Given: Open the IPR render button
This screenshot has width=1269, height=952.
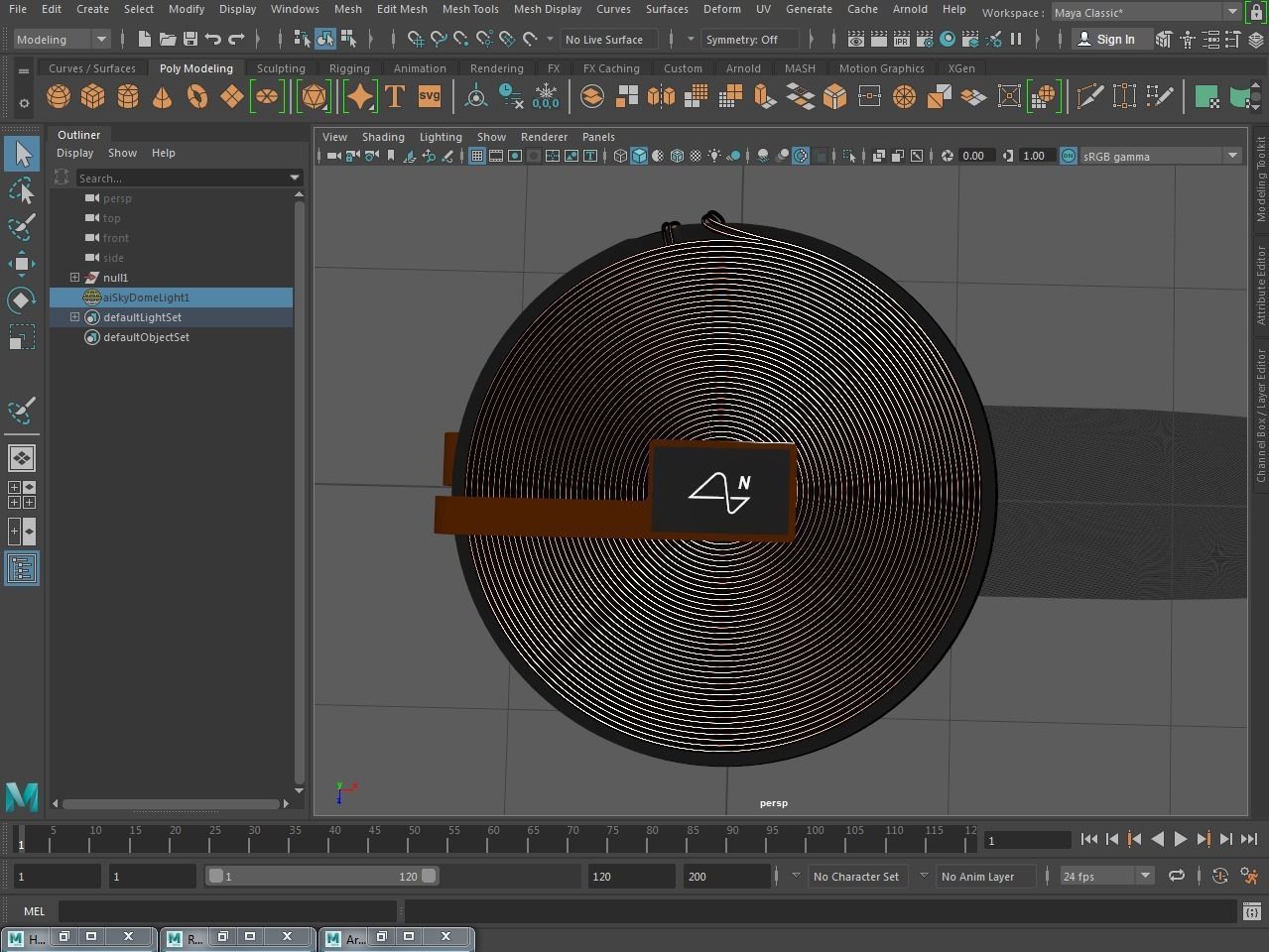Looking at the screenshot, I should click(x=901, y=40).
